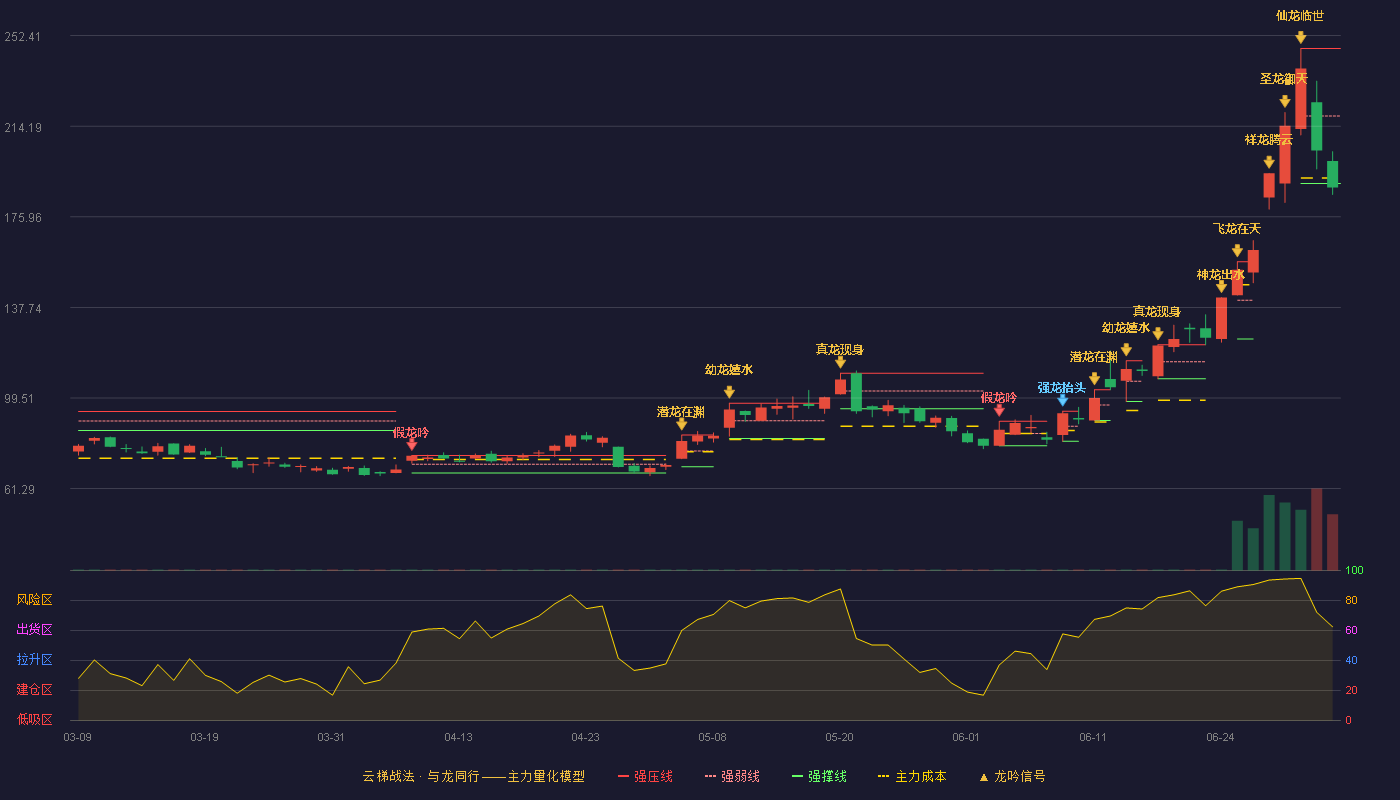Click the 05-08 date label
This screenshot has height=800, width=1400.
tap(712, 737)
